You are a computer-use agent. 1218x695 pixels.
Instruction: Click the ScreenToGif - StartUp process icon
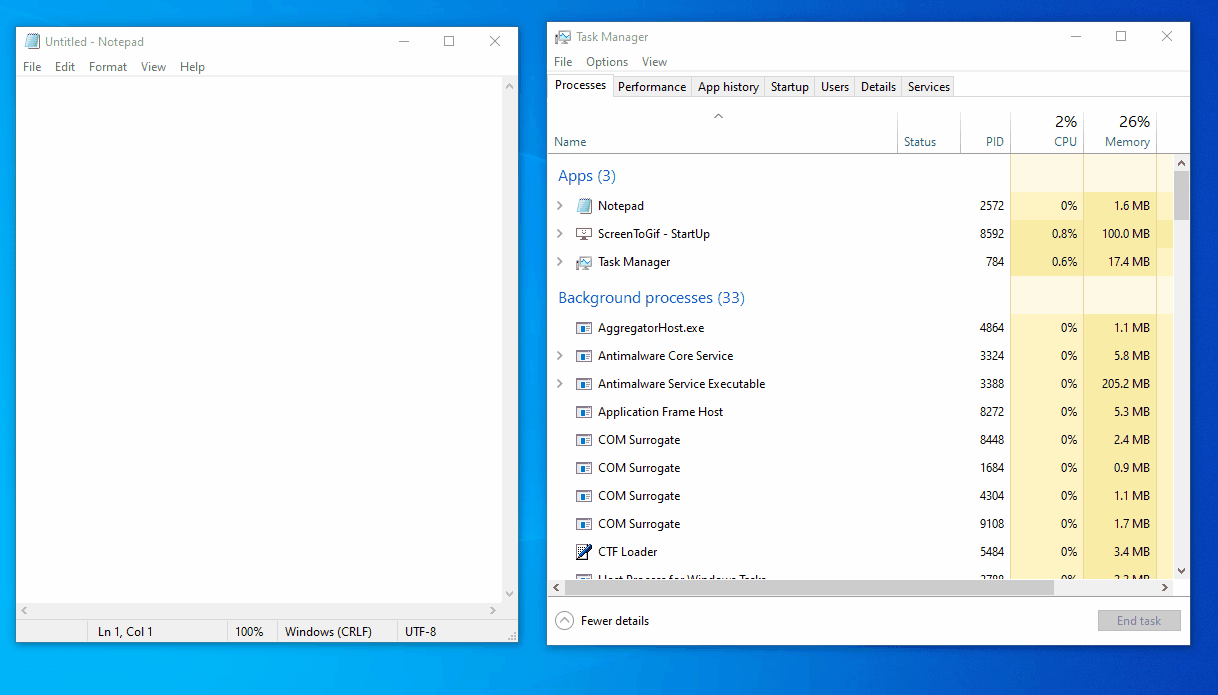[x=585, y=234]
